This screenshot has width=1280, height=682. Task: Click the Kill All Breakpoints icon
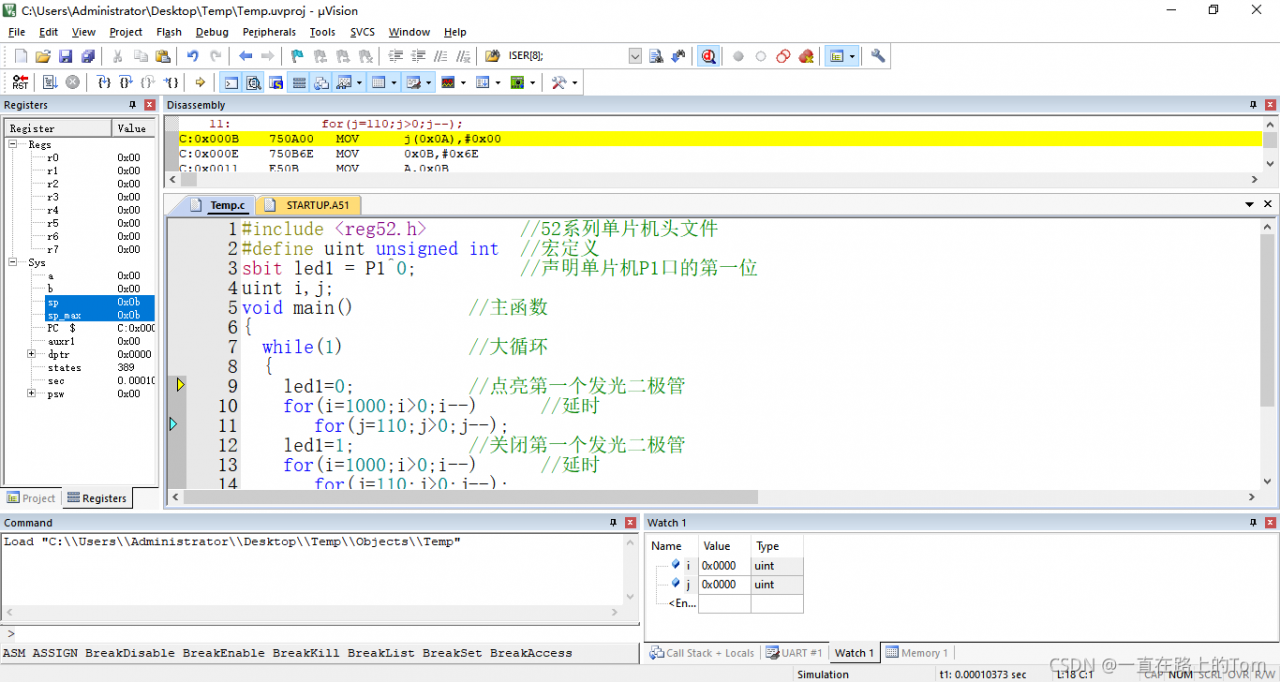click(x=806, y=57)
